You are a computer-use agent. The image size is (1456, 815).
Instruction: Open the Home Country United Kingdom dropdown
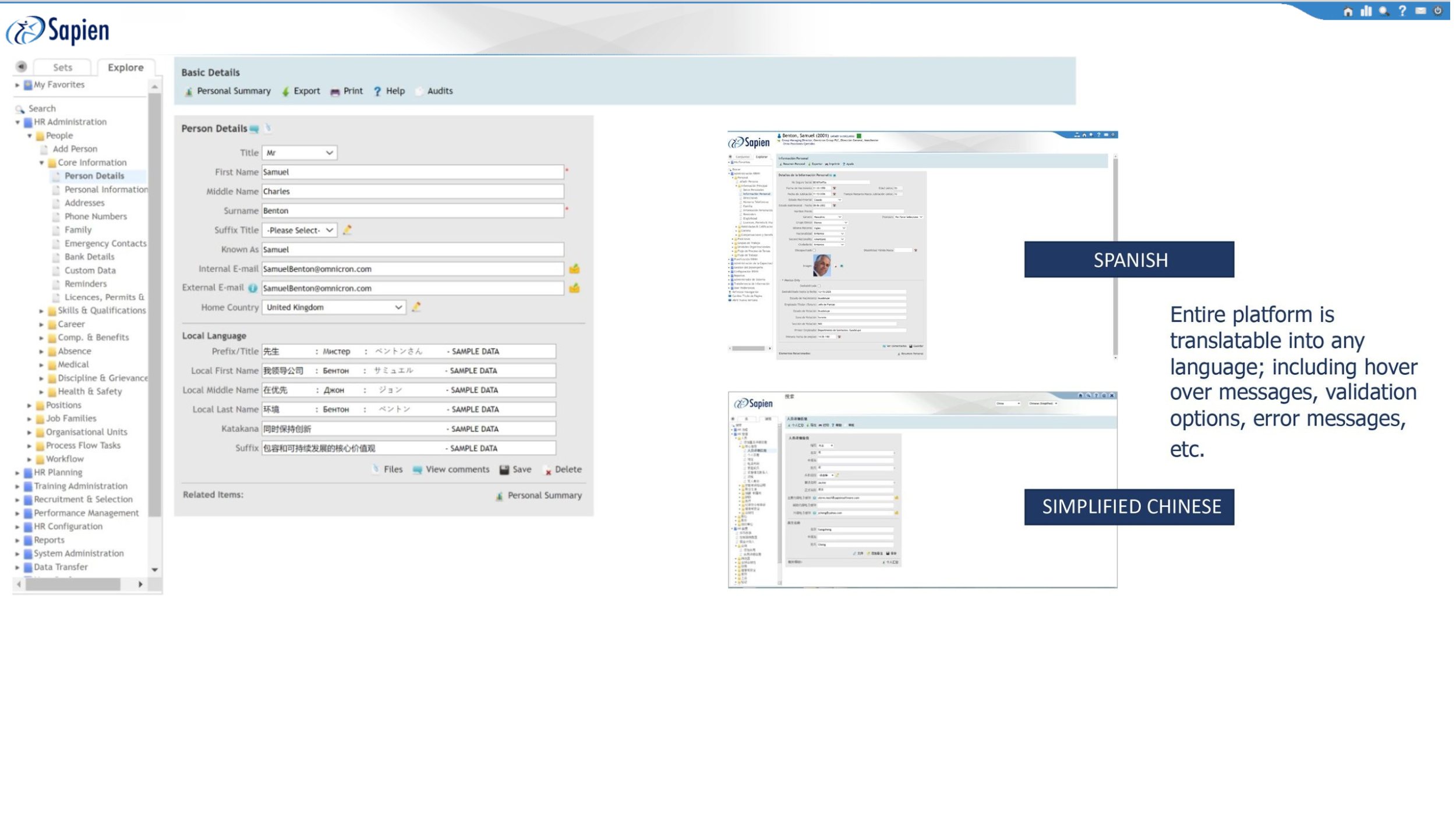[334, 307]
